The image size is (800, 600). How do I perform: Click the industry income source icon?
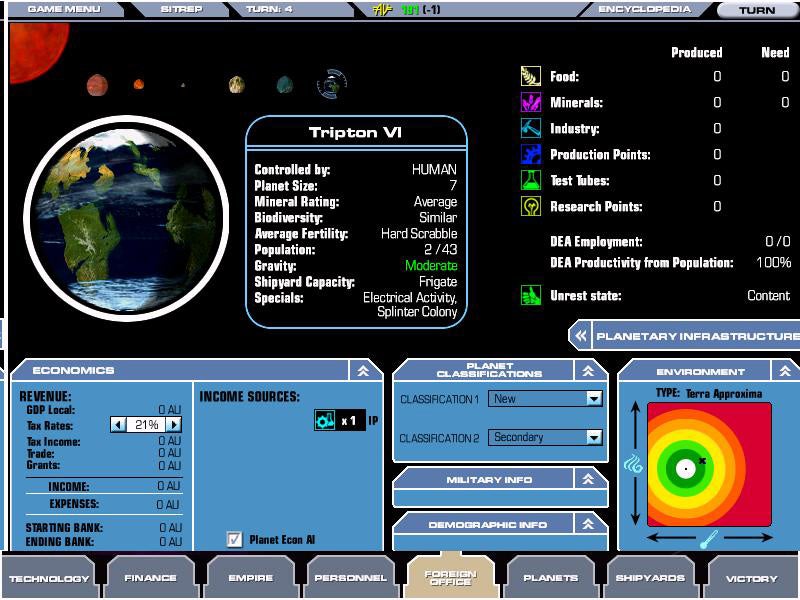[x=325, y=420]
